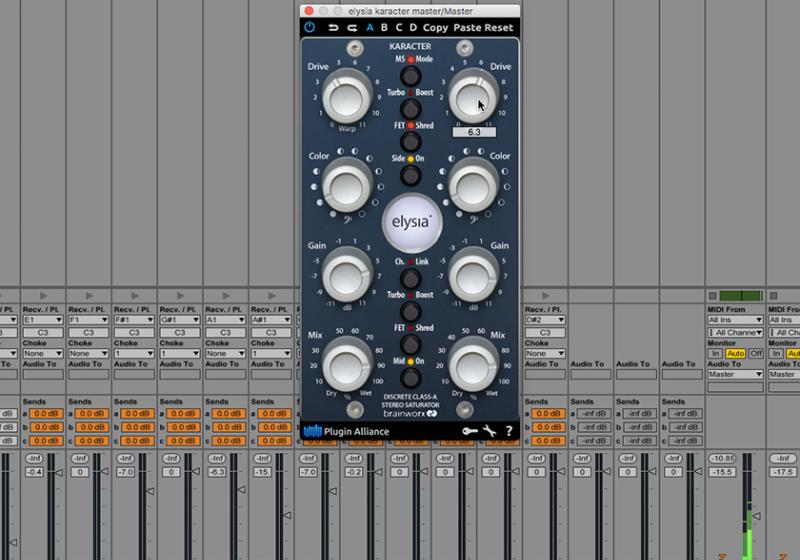Open MIDI From All Ins dropdown
Screen dimensions: 800x560
(x=735, y=320)
